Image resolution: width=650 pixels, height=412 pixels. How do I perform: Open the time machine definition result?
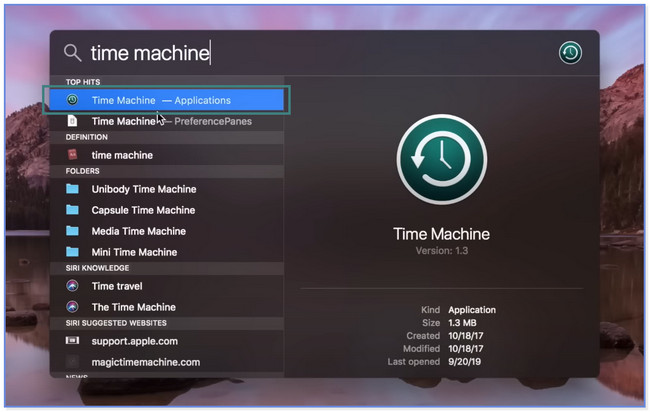[167, 155]
